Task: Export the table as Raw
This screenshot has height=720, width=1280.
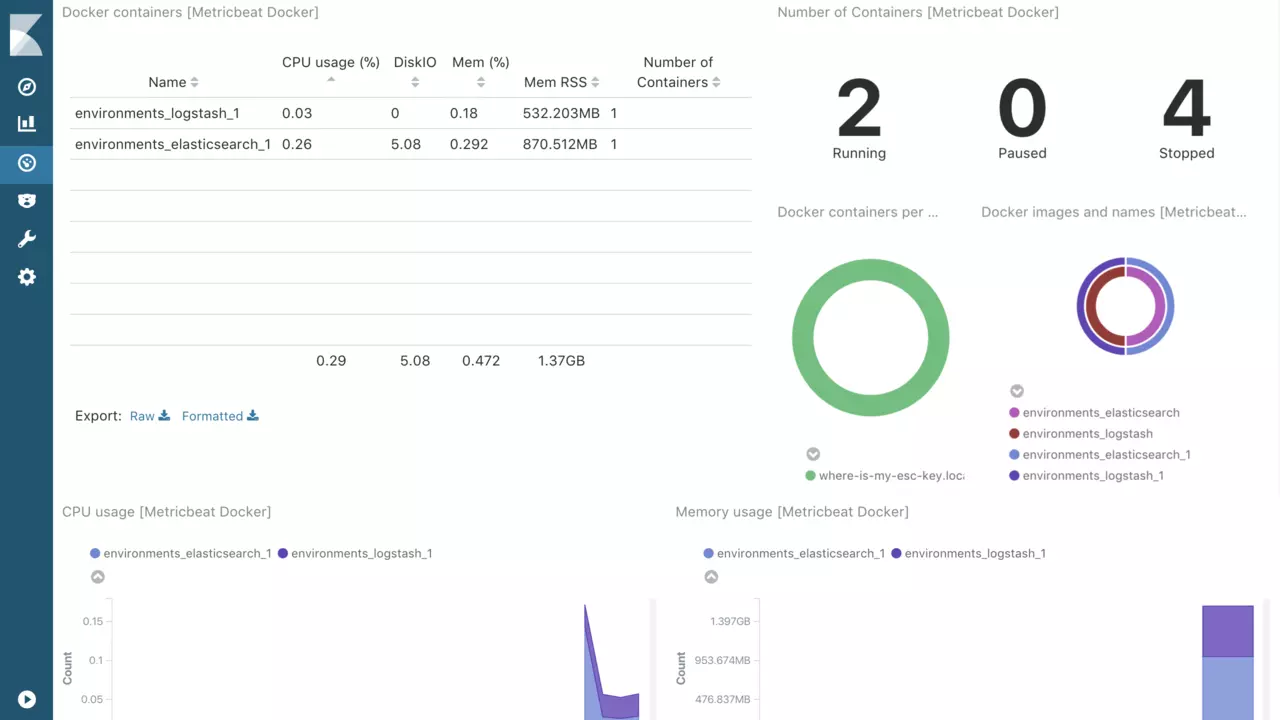Action: coord(150,416)
